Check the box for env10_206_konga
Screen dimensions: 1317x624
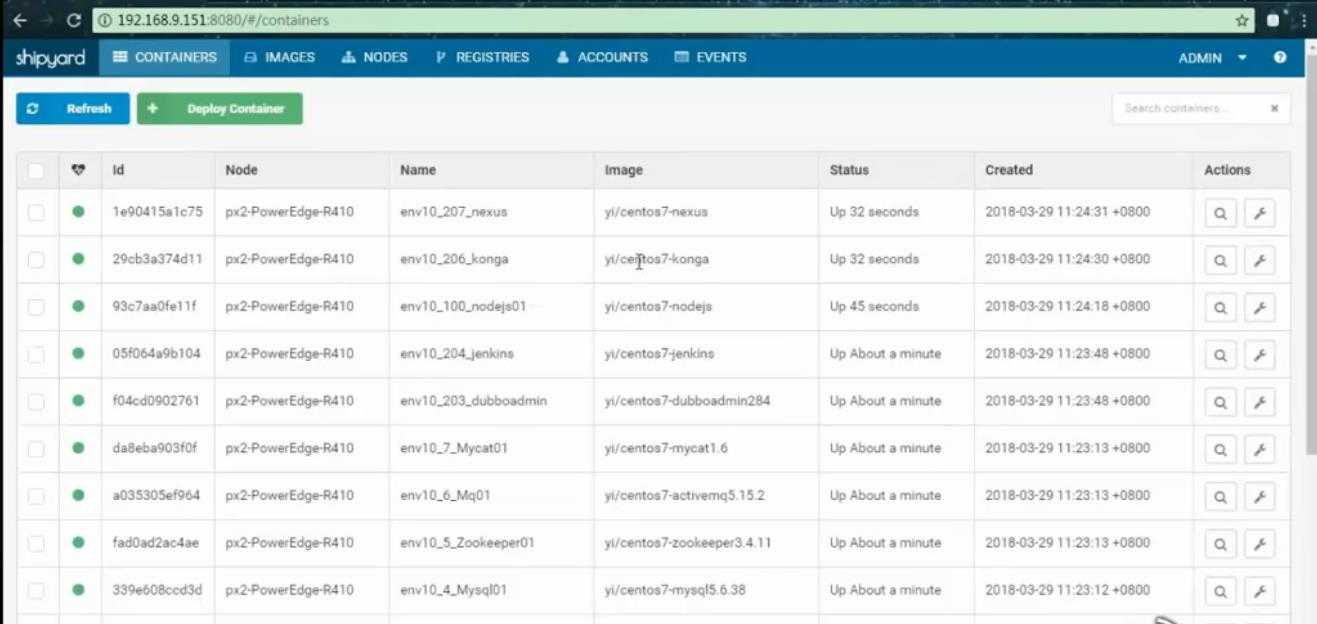(x=36, y=260)
